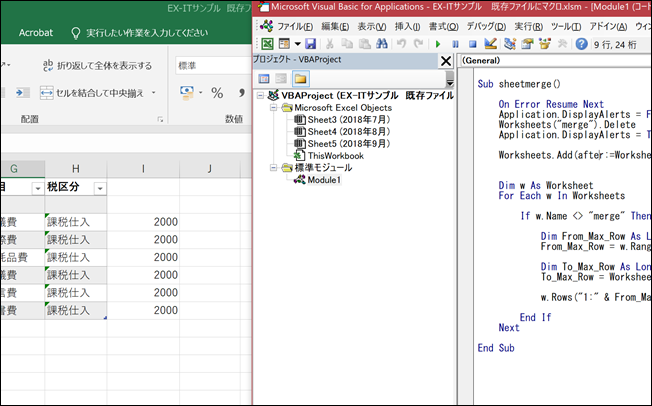Click セルを結合して中央揃え in Excel
Screen dimensions: 652x406
pos(92,93)
